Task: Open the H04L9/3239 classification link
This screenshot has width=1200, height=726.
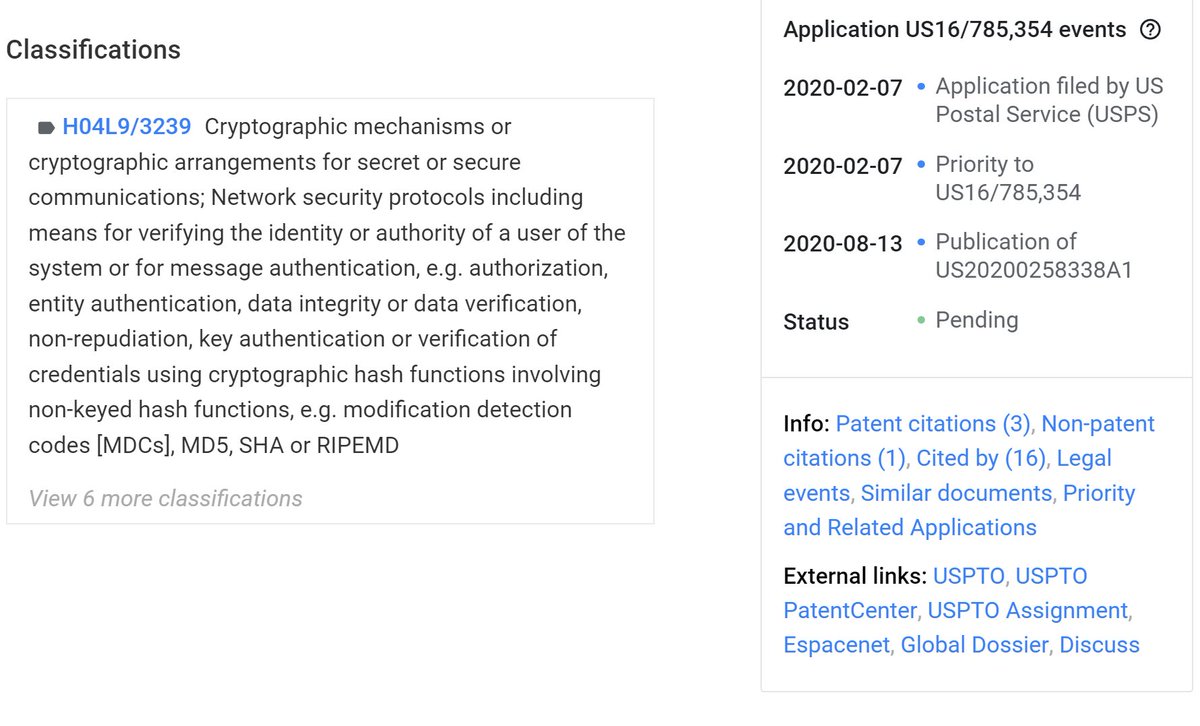Action: point(127,127)
